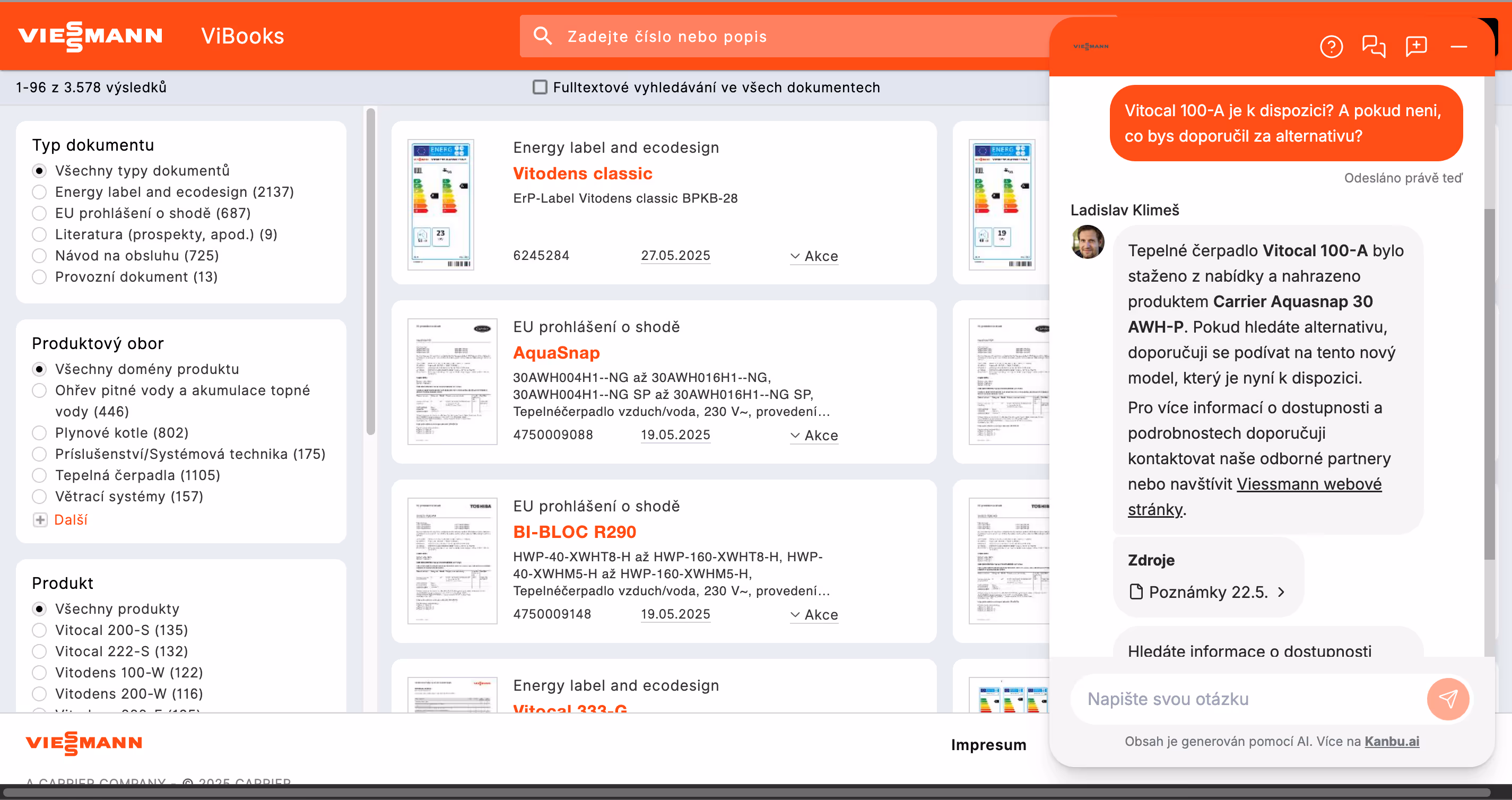
Task: Start a new chat with plus-bubble icon
Action: (1416, 46)
